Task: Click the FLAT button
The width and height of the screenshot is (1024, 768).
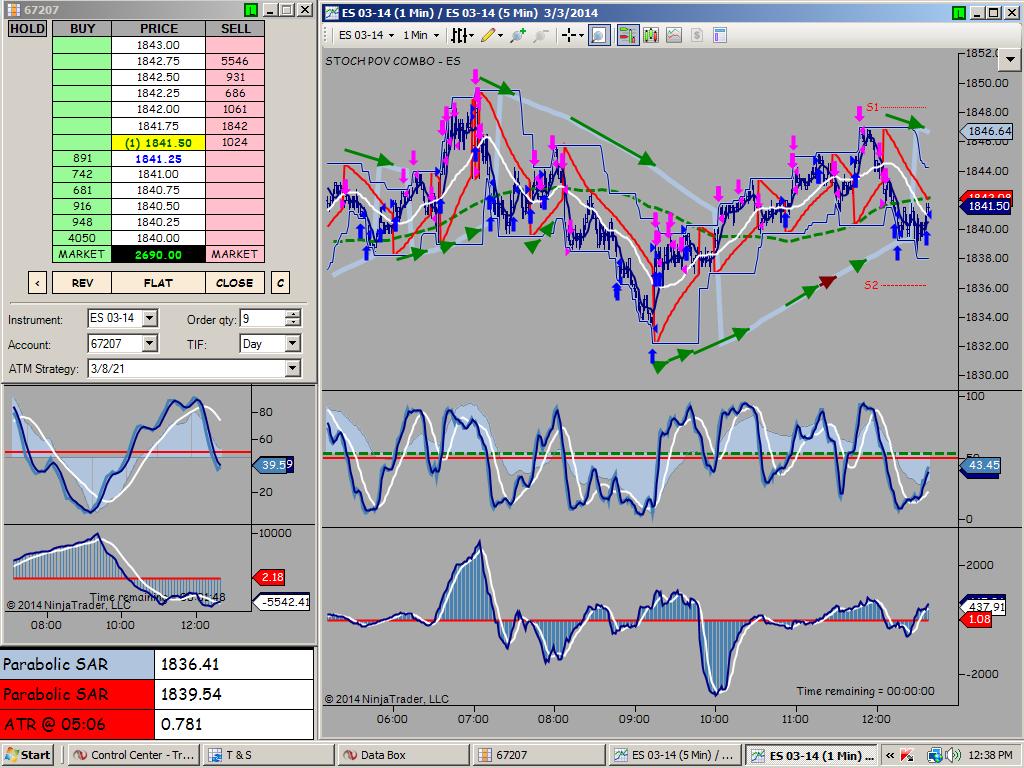Action: pos(158,283)
